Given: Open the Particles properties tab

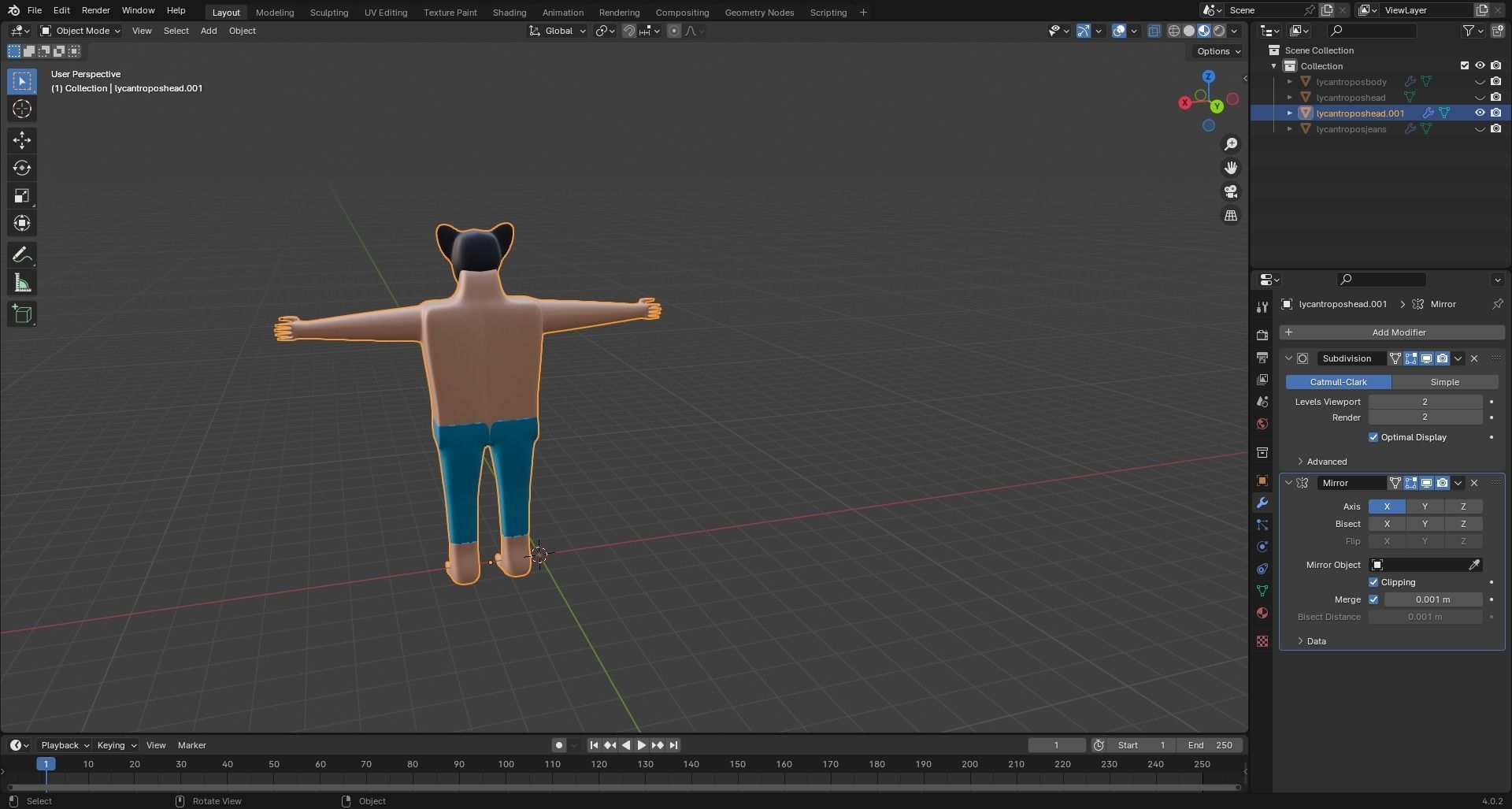Looking at the screenshot, I should pyautogui.click(x=1262, y=525).
